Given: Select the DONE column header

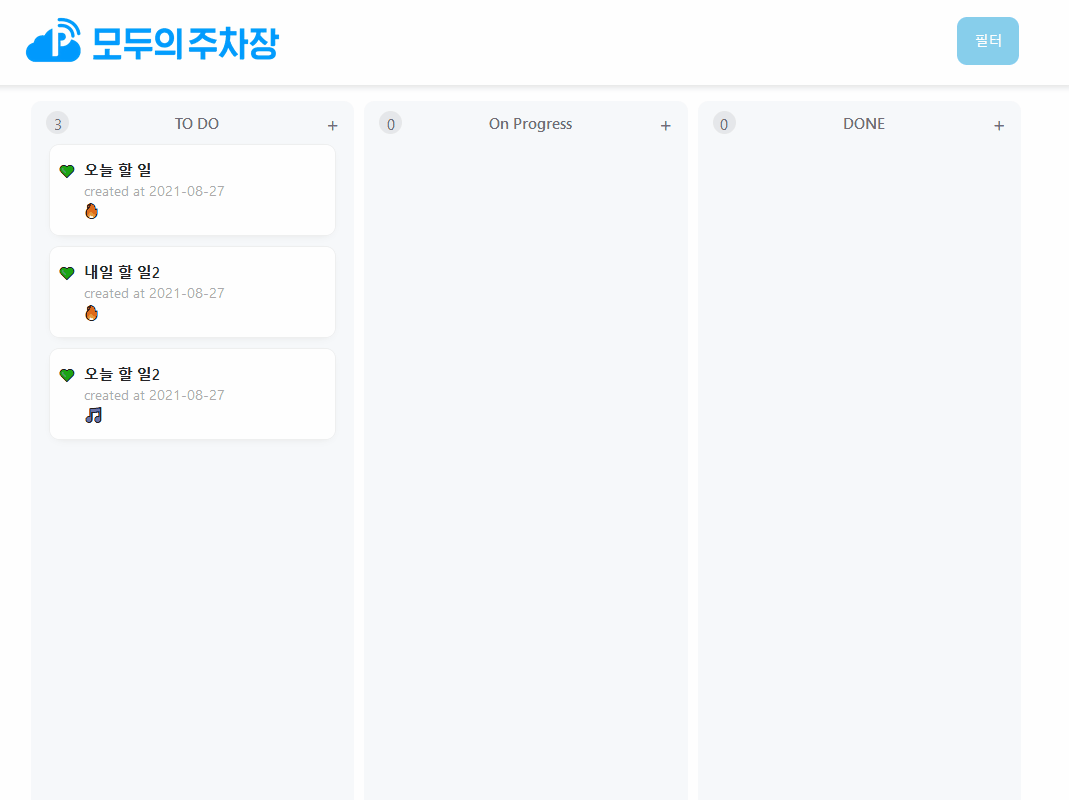Looking at the screenshot, I should [x=863, y=123].
